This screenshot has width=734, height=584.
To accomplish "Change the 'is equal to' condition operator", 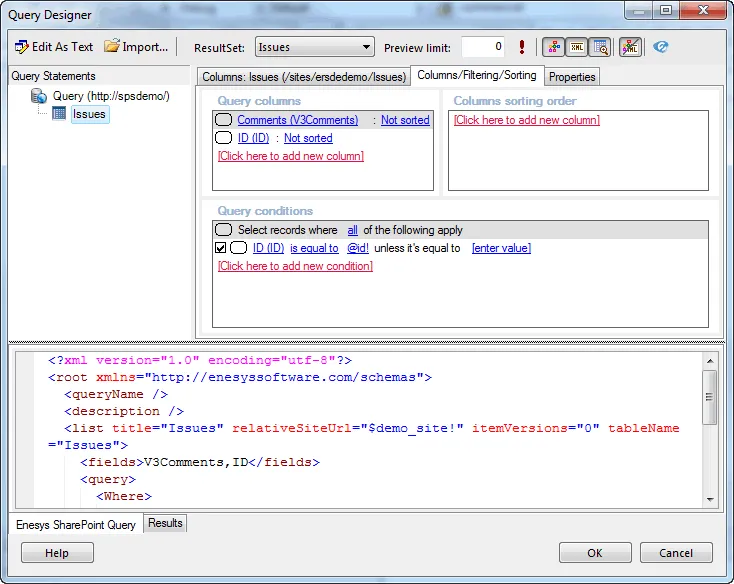I will [x=314, y=248].
